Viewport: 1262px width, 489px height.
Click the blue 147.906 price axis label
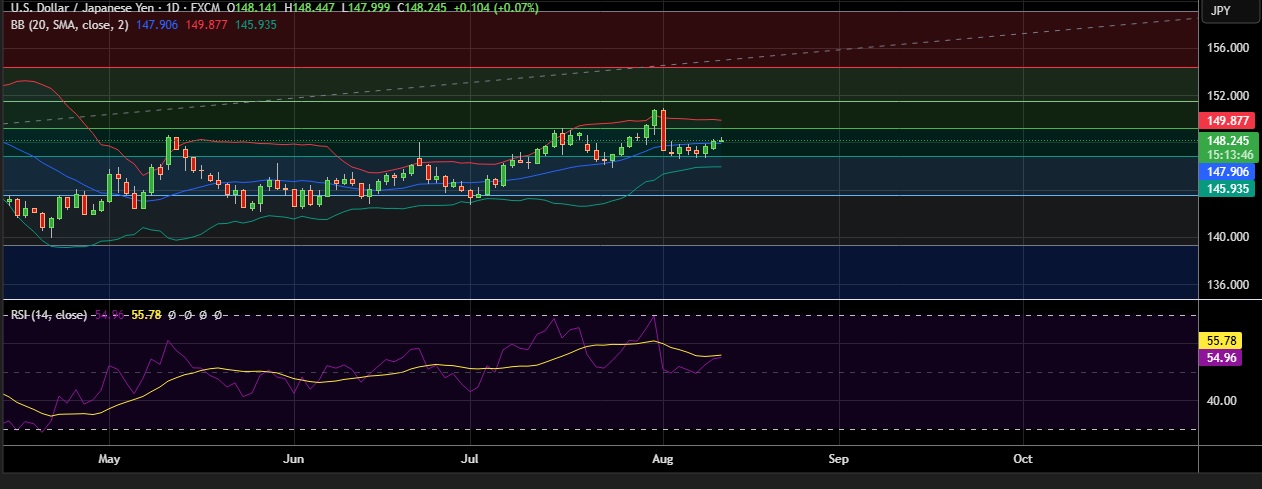pyautogui.click(x=1228, y=172)
